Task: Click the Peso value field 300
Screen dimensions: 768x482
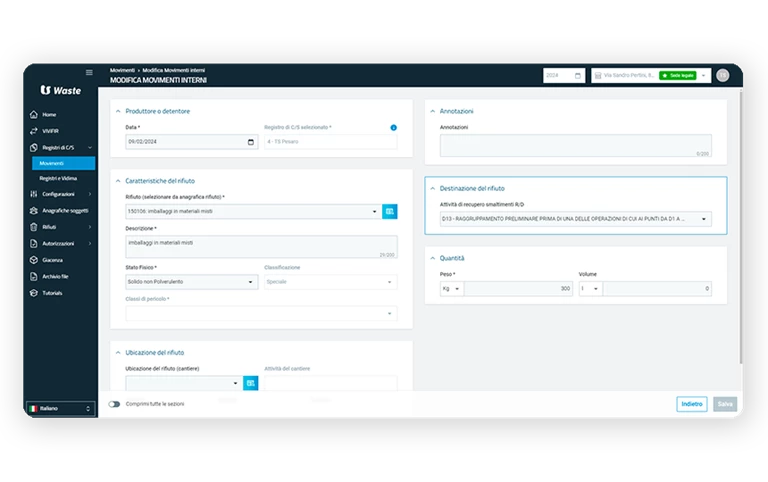Action: 518,289
